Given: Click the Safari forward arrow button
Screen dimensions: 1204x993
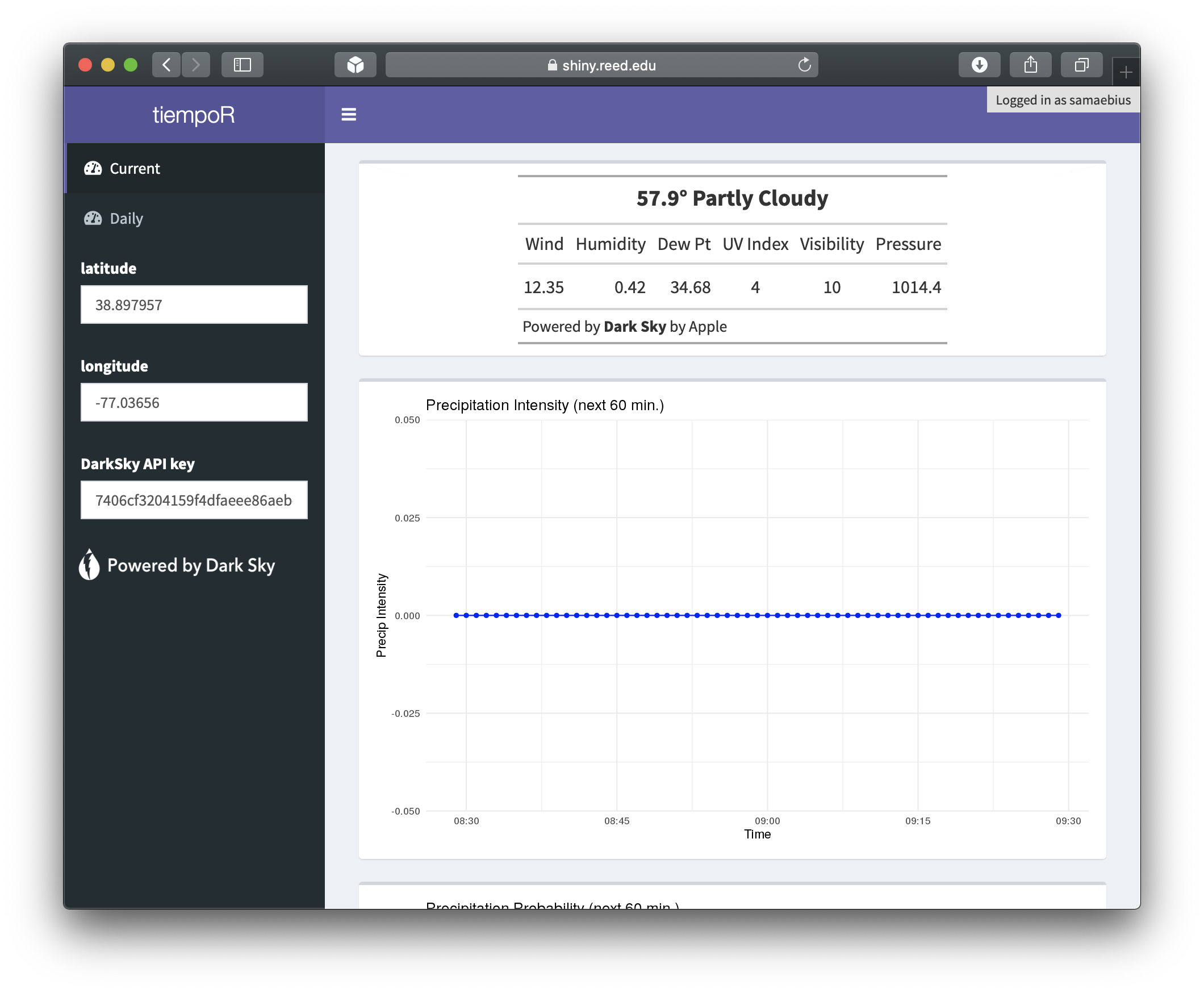Looking at the screenshot, I should pyautogui.click(x=195, y=65).
